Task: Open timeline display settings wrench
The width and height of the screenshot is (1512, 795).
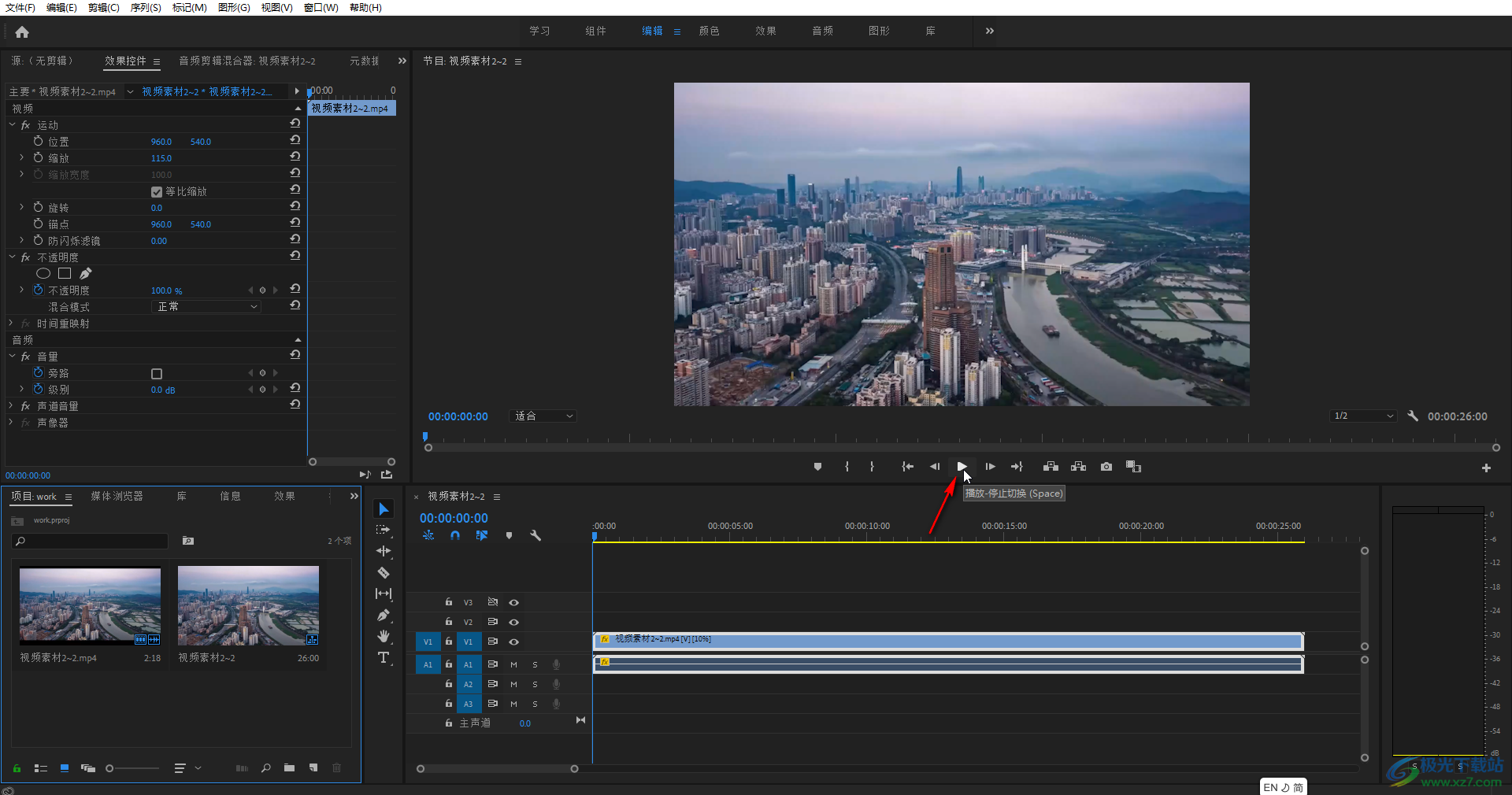Action: [535, 535]
